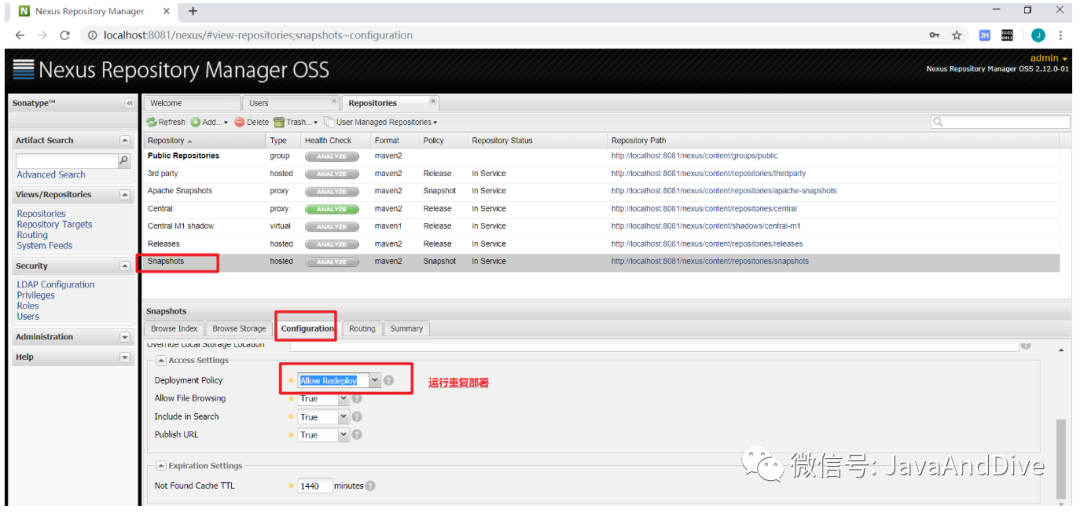Image resolution: width=1080 pixels, height=513 pixels.
Task: Collapse the Access Settings group
Action: tap(160, 360)
